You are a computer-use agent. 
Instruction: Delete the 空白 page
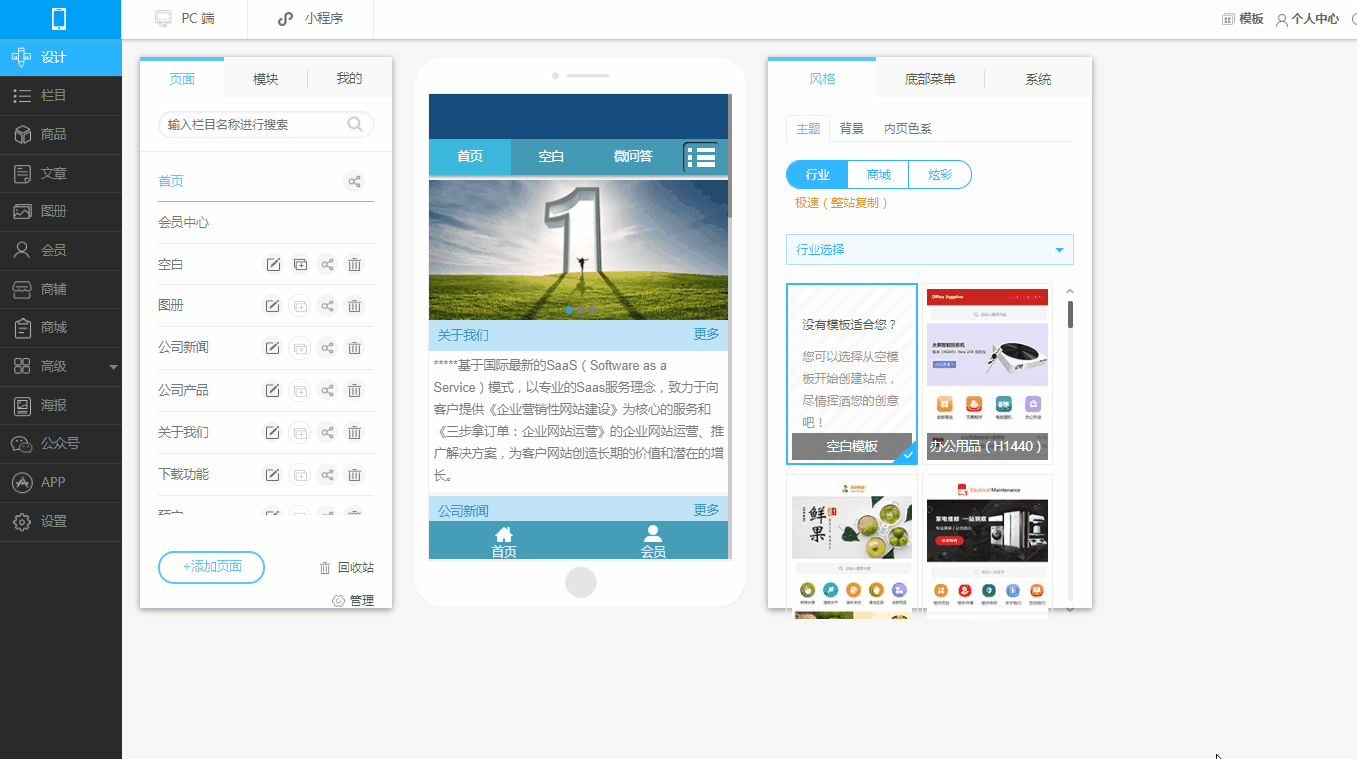(354, 265)
